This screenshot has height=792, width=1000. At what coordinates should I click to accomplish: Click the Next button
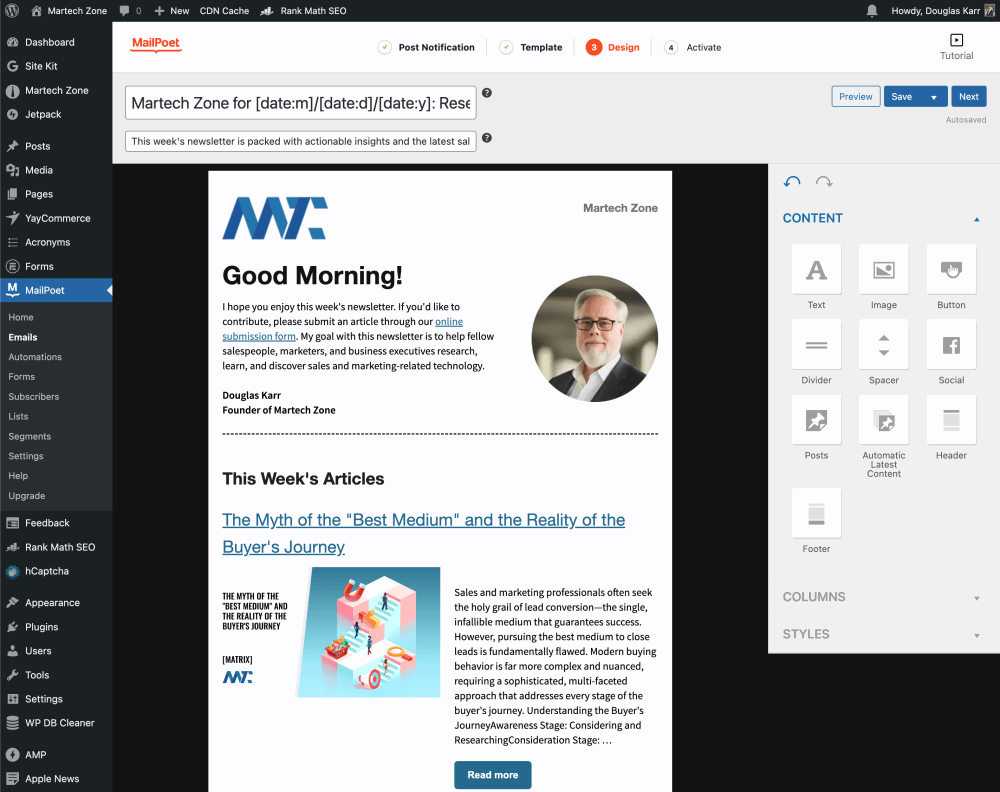968,97
